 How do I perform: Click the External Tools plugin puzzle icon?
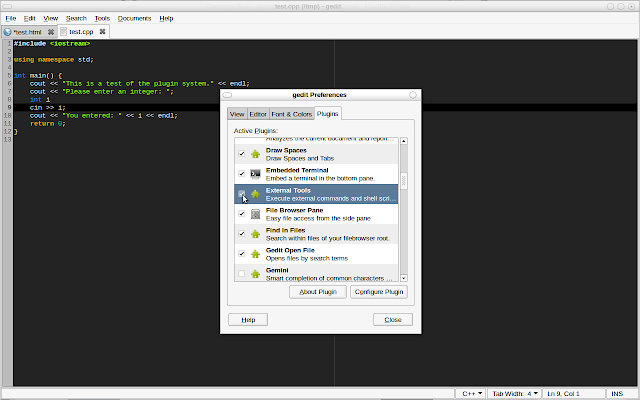[x=256, y=194]
